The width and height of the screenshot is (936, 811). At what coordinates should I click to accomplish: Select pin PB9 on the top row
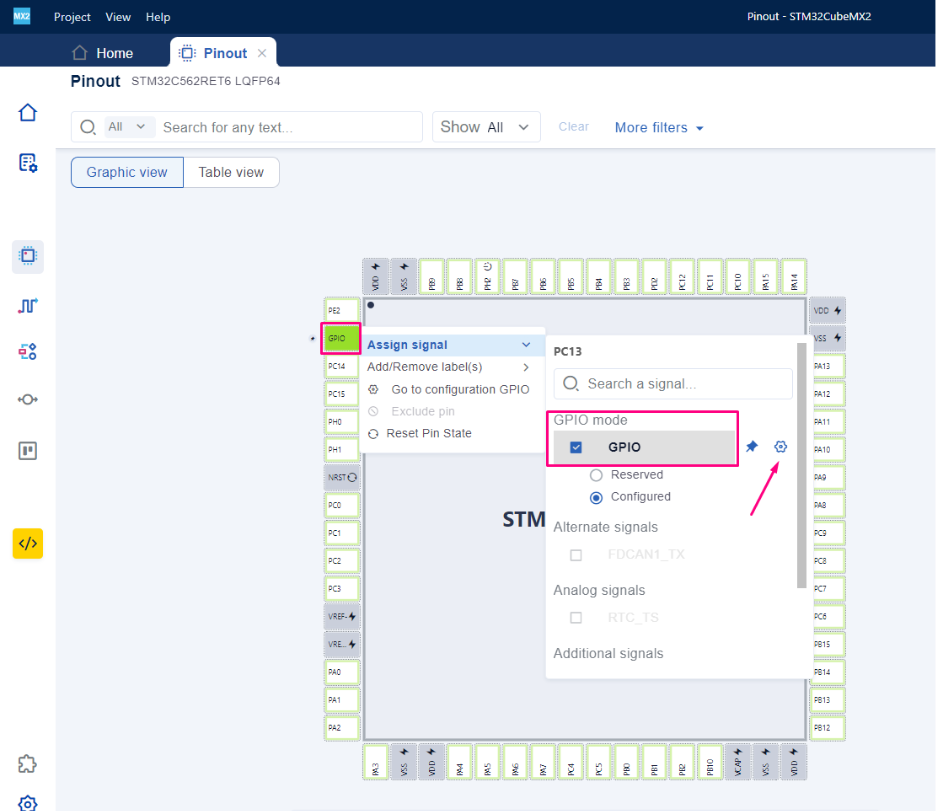[x=432, y=276]
